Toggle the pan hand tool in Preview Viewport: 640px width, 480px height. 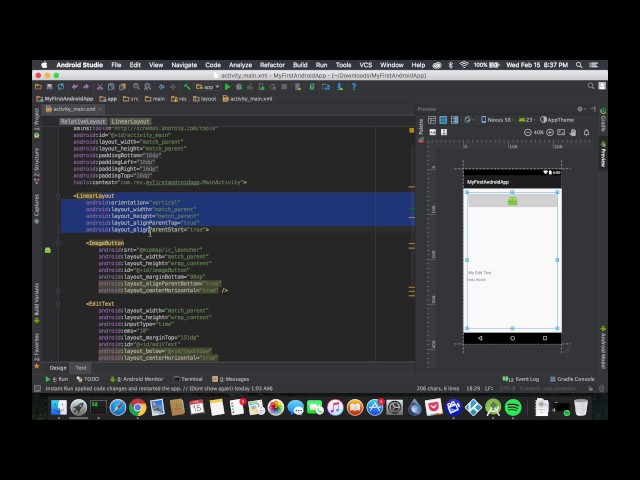(573, 132)
